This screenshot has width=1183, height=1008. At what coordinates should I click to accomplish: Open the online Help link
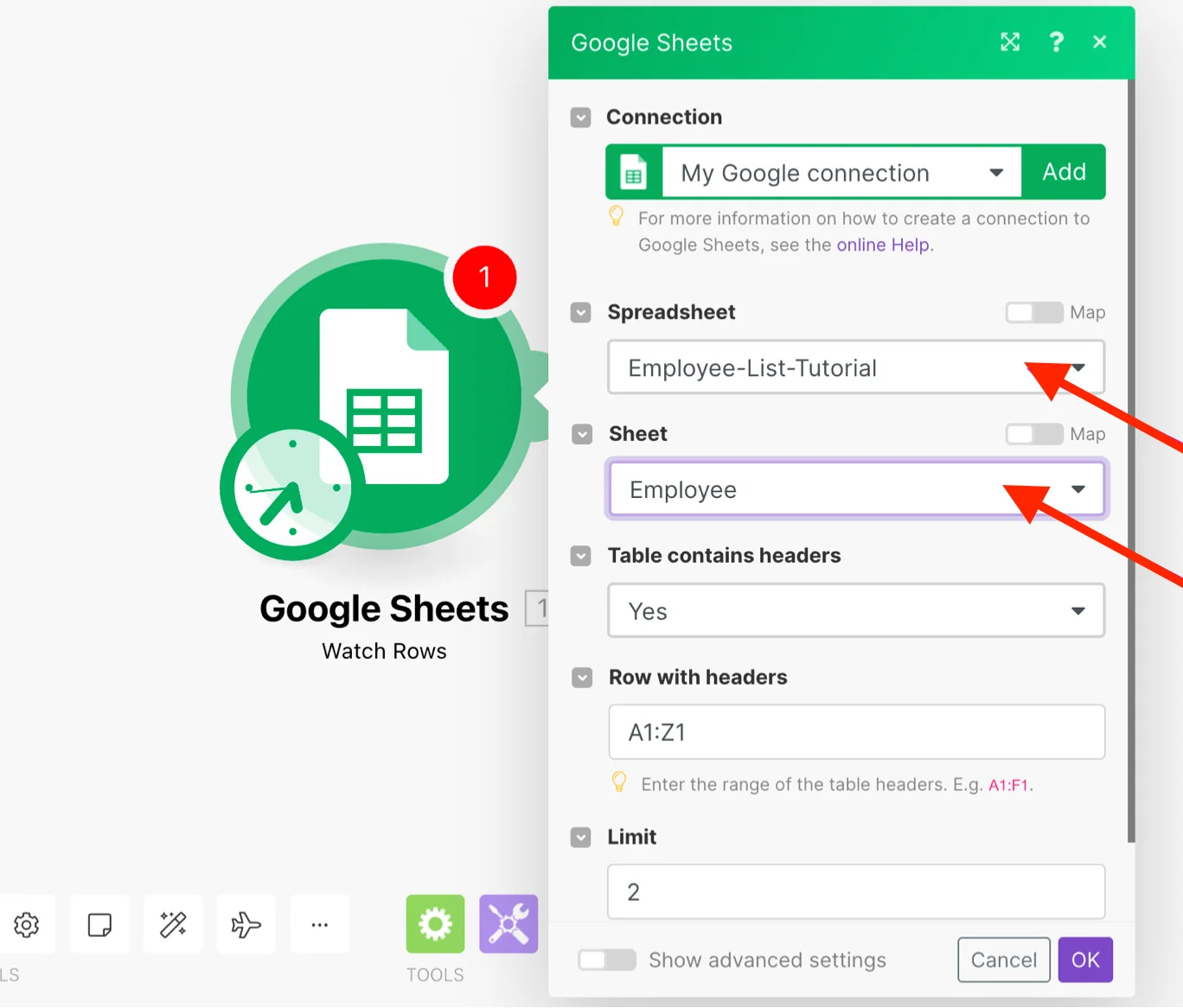pyautogui.click(x=883, y=245)
